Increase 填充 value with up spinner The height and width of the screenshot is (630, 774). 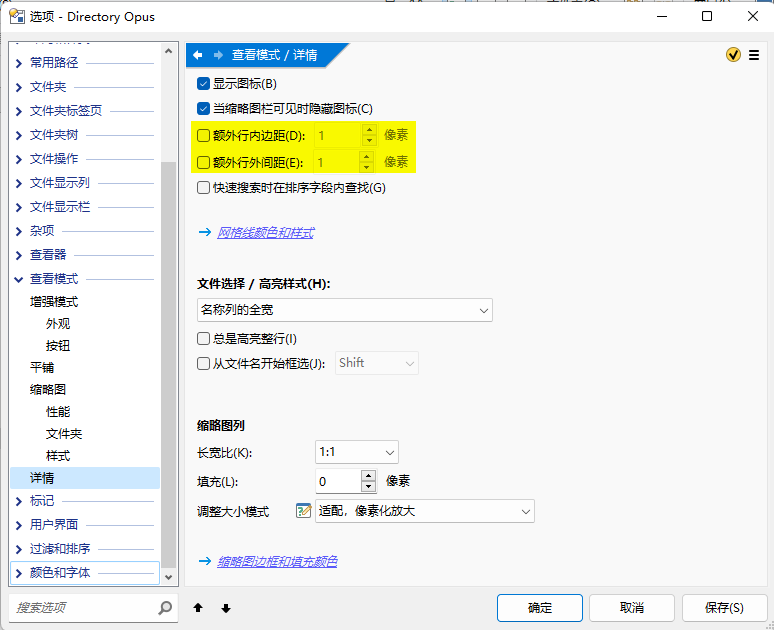[x=369, y=476]
